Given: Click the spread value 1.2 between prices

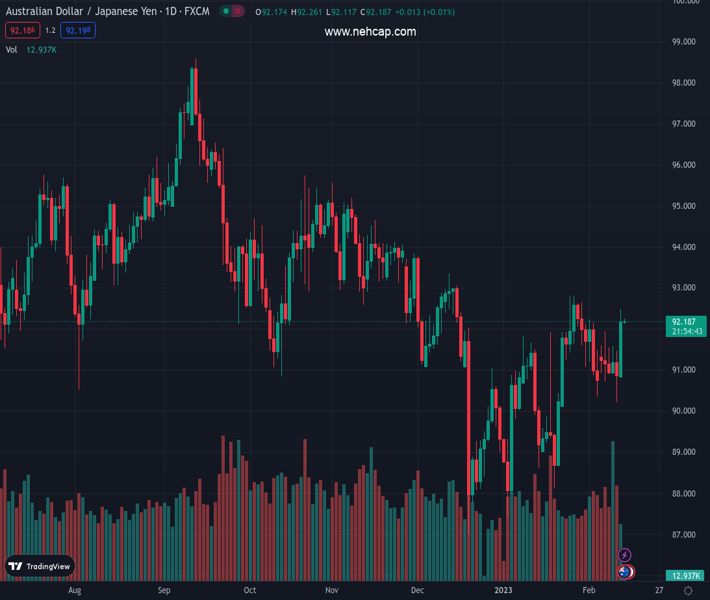Looking at the screenshot, I should point(50,31).
